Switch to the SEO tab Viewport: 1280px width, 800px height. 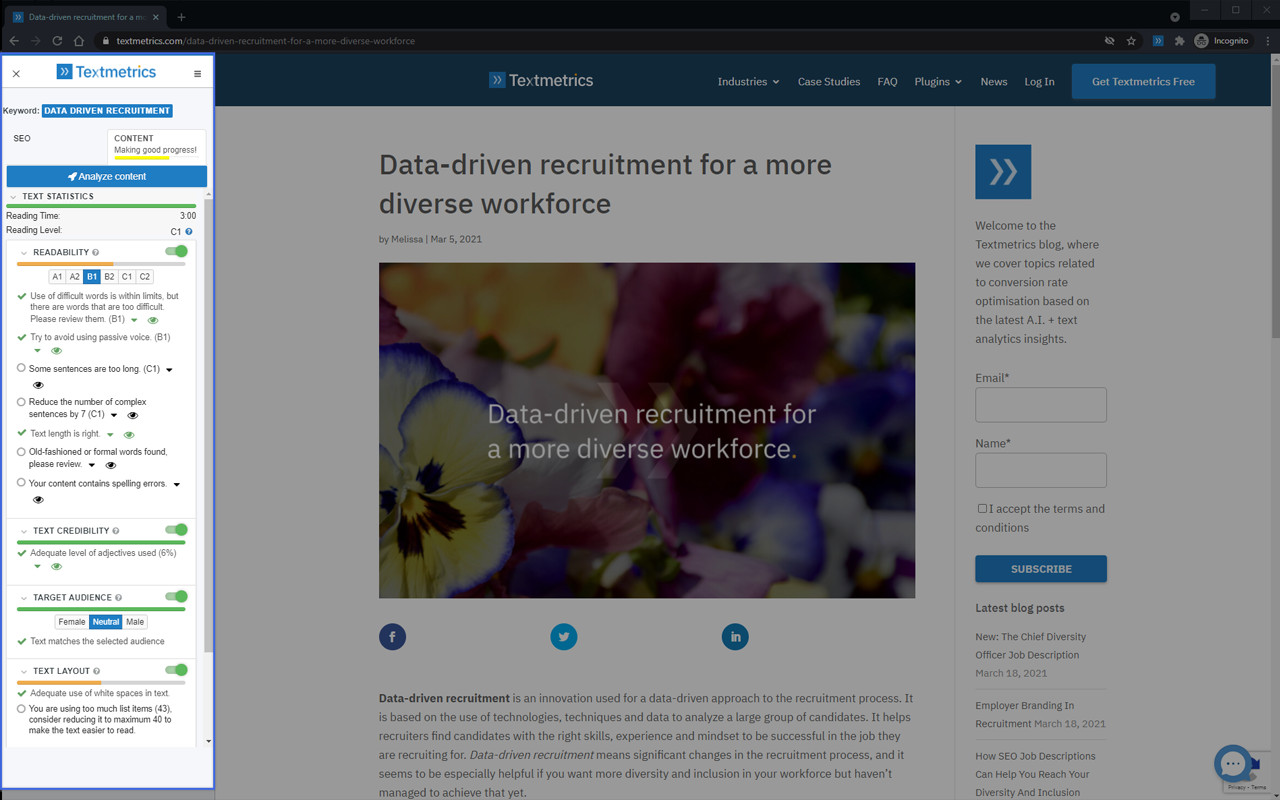[x=22, y=138]
